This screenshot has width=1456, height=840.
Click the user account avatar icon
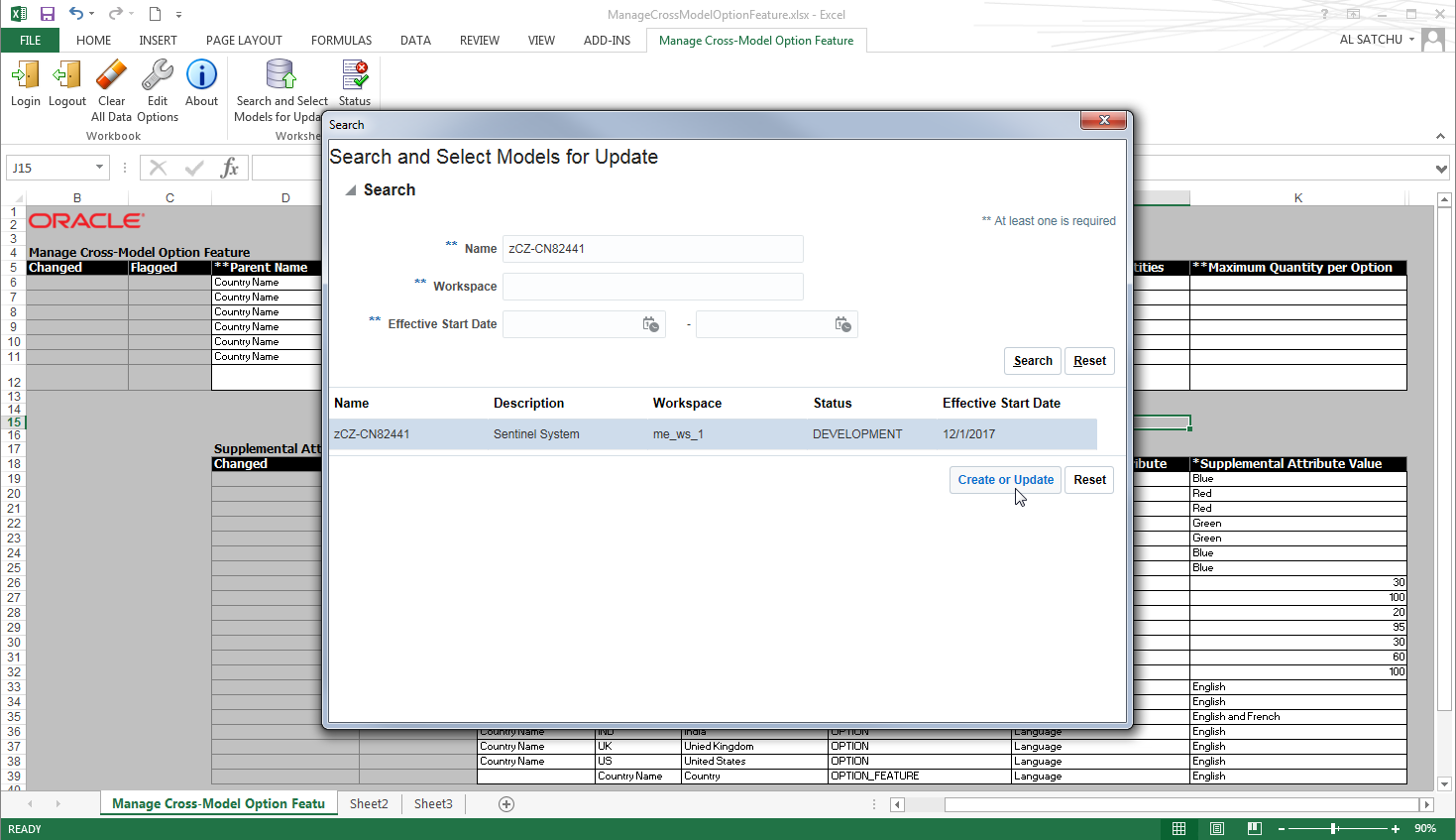[x=1433, y=40]
